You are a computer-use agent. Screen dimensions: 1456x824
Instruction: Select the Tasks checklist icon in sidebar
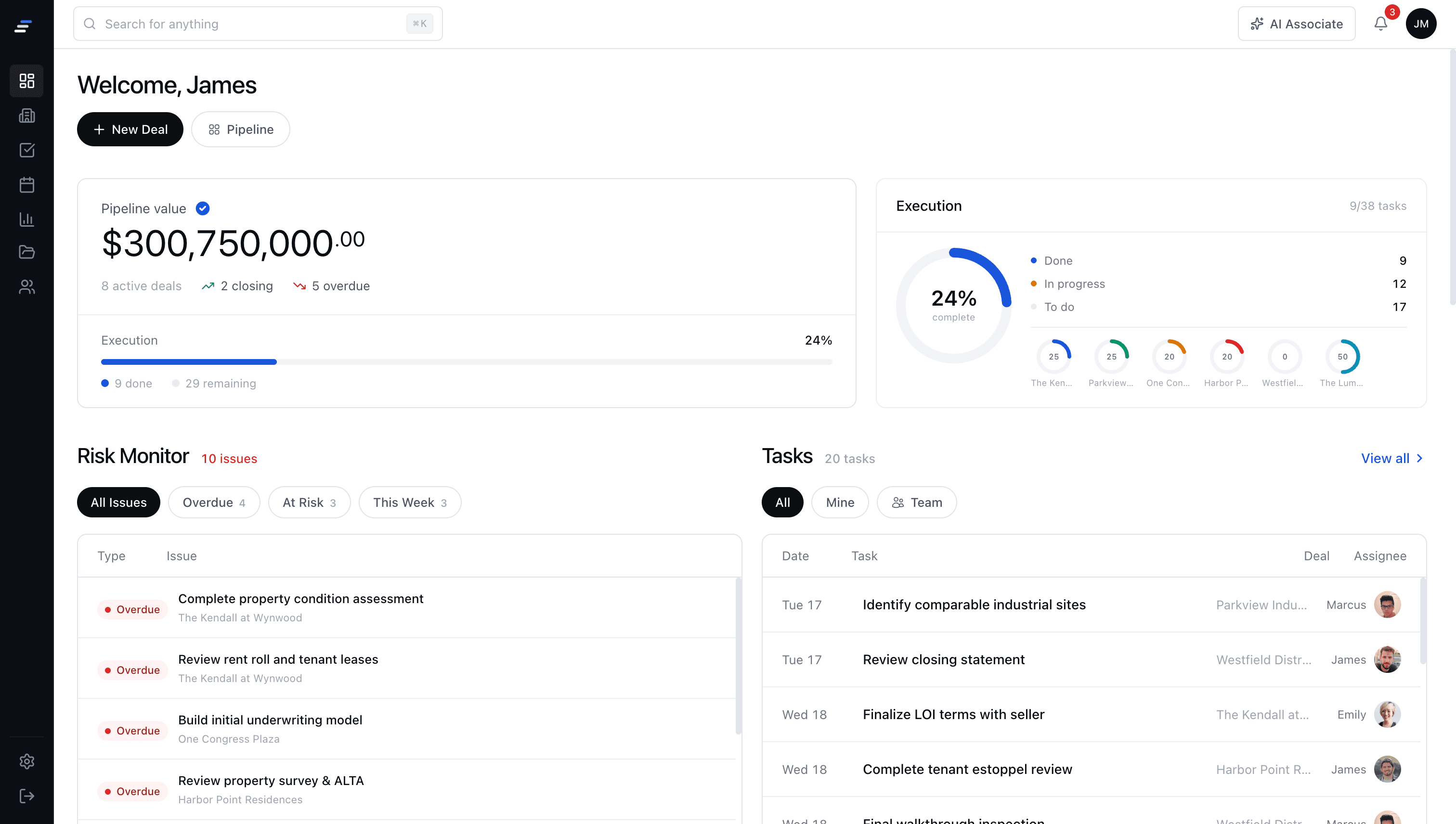point(26,150)
